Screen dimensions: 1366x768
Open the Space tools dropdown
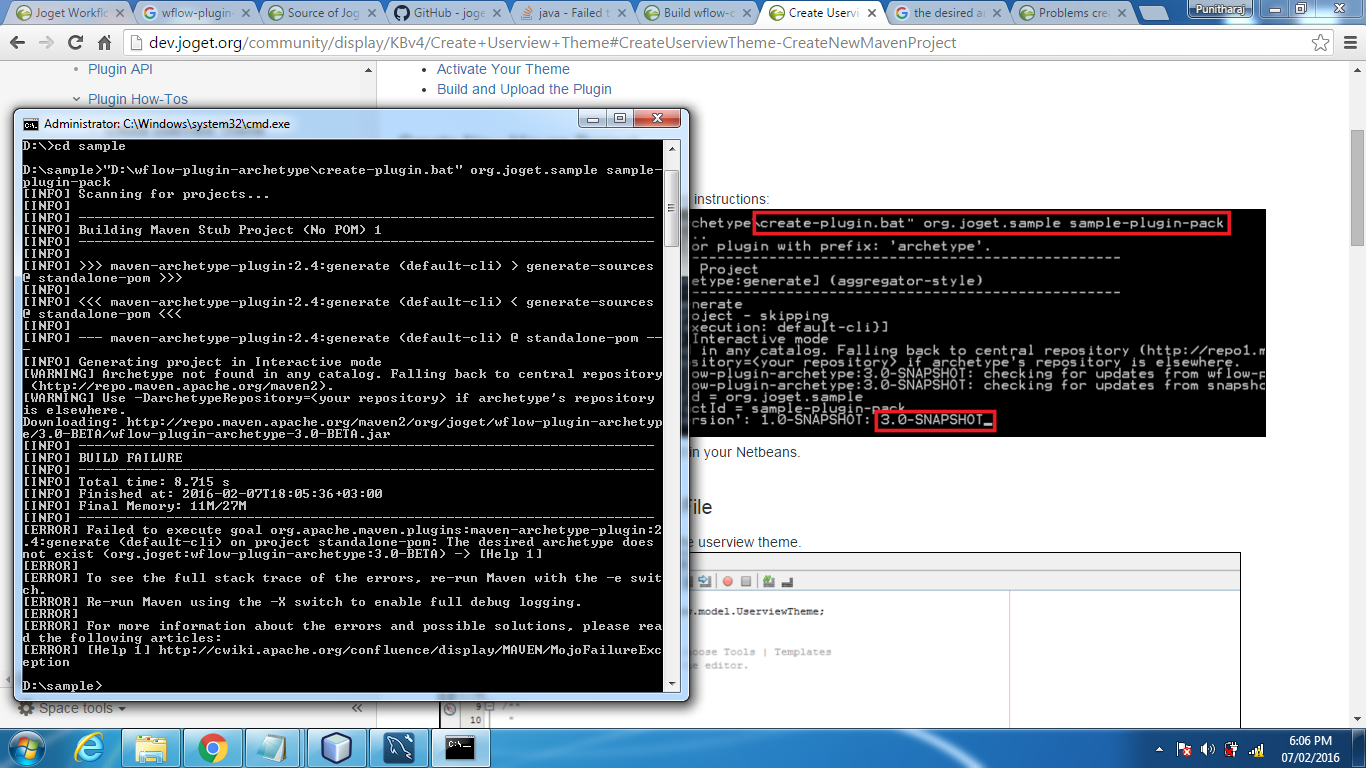click(x=73, y=708)
